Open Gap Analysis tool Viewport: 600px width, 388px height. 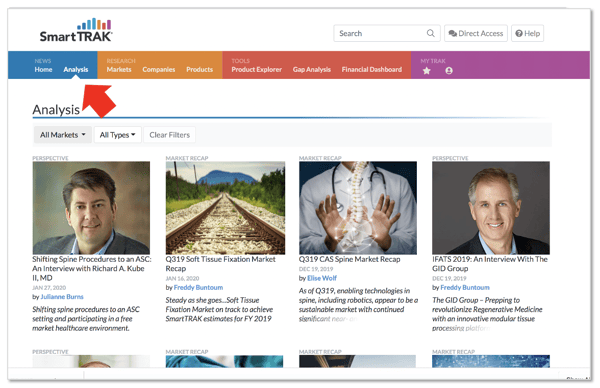point(311,70)
